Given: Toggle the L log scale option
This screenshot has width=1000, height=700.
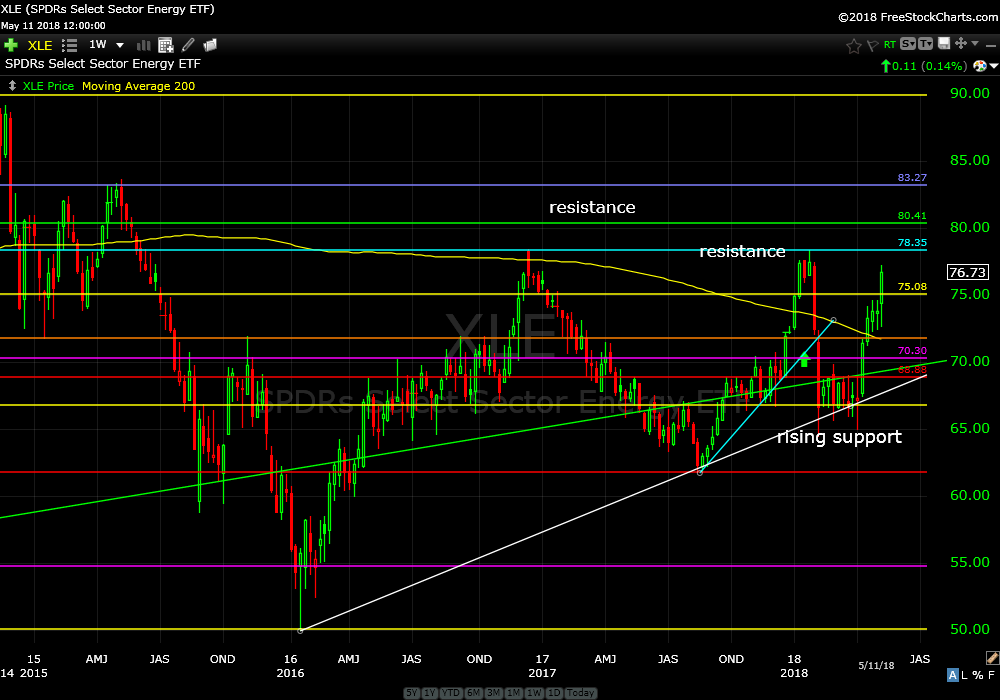Looking at the screenshot, I should 966,675.
